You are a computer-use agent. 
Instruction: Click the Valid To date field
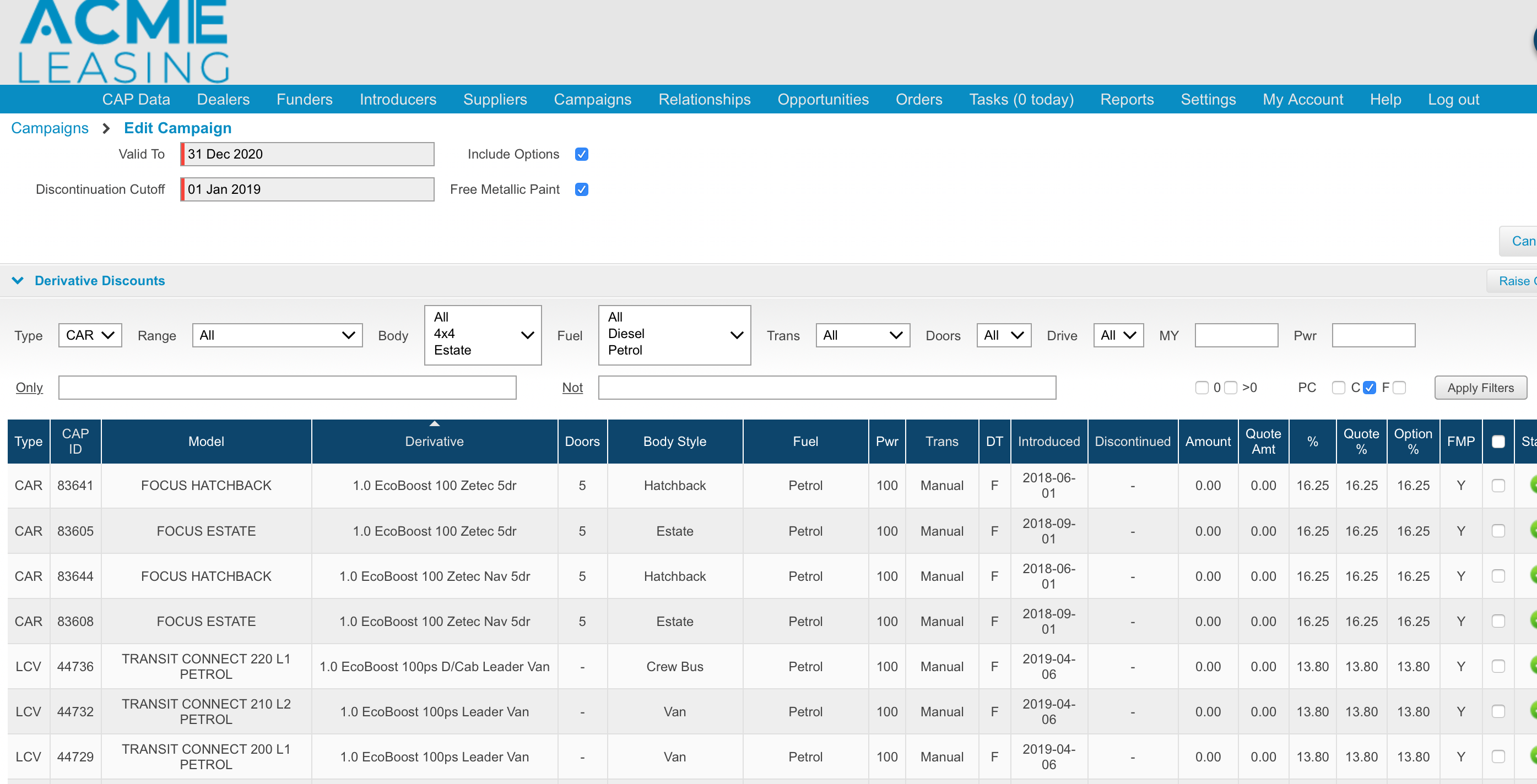click(308, 154)
